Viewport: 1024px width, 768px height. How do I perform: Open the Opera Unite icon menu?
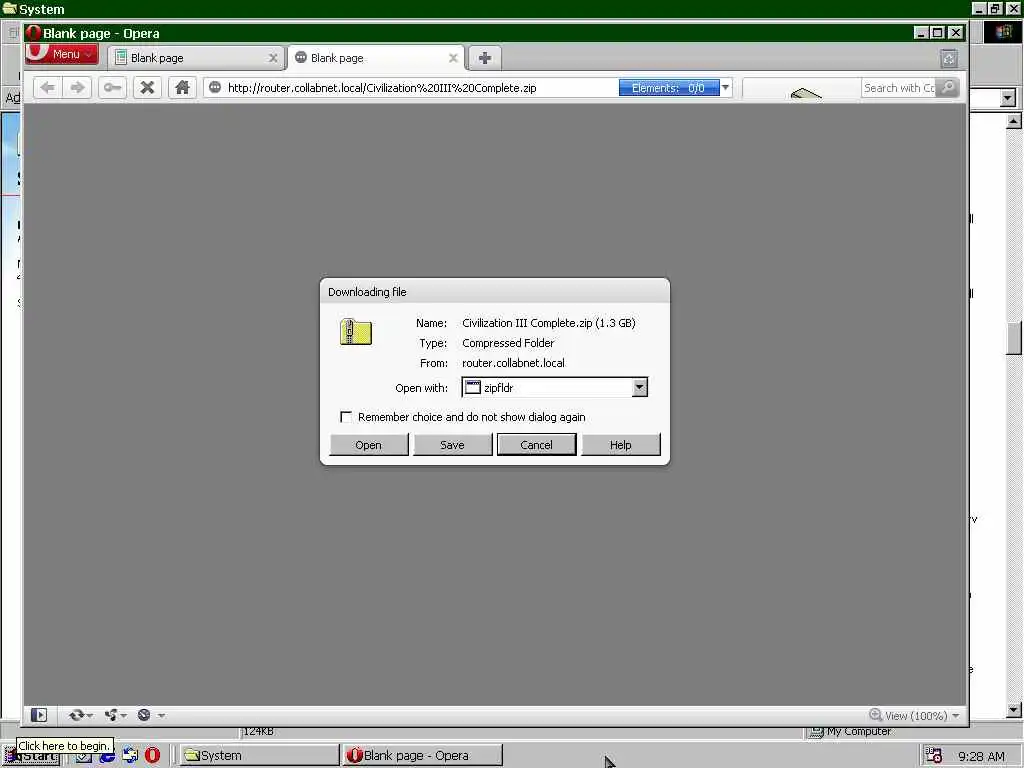(115, 715)
